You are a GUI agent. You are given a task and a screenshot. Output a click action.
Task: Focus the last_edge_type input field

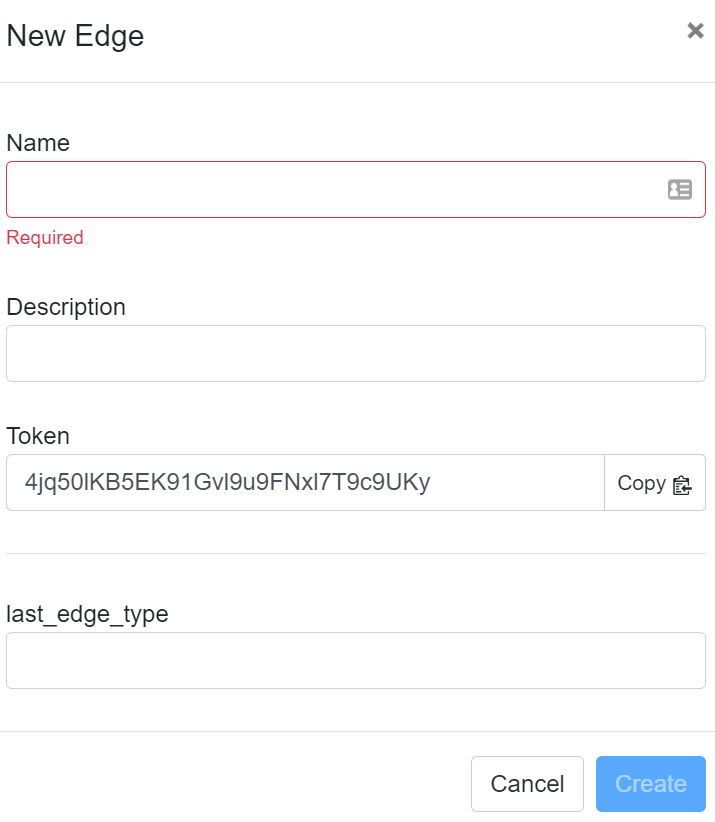click(x=355, y=660)
